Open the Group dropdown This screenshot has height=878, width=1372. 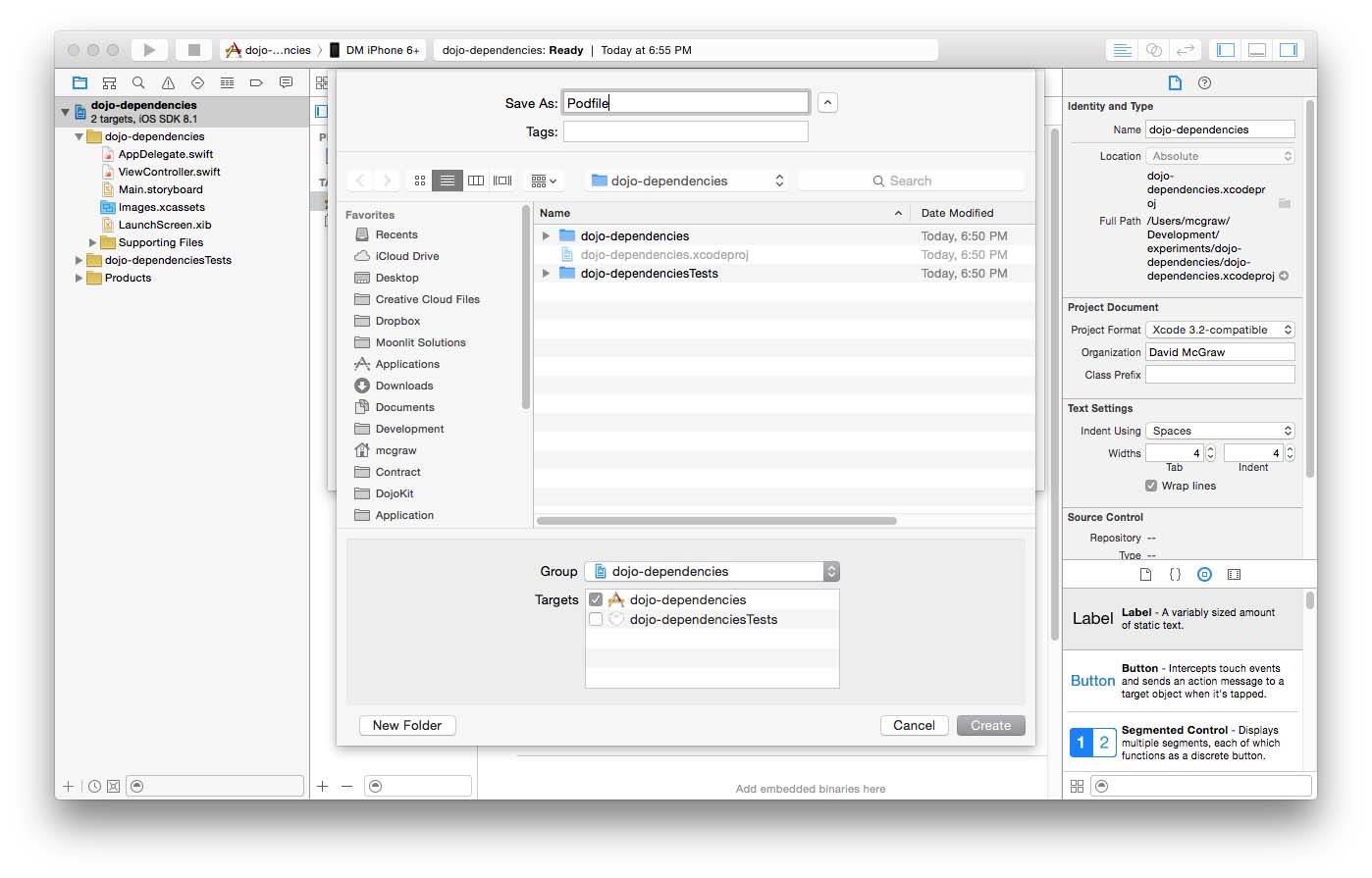[712, 571]
